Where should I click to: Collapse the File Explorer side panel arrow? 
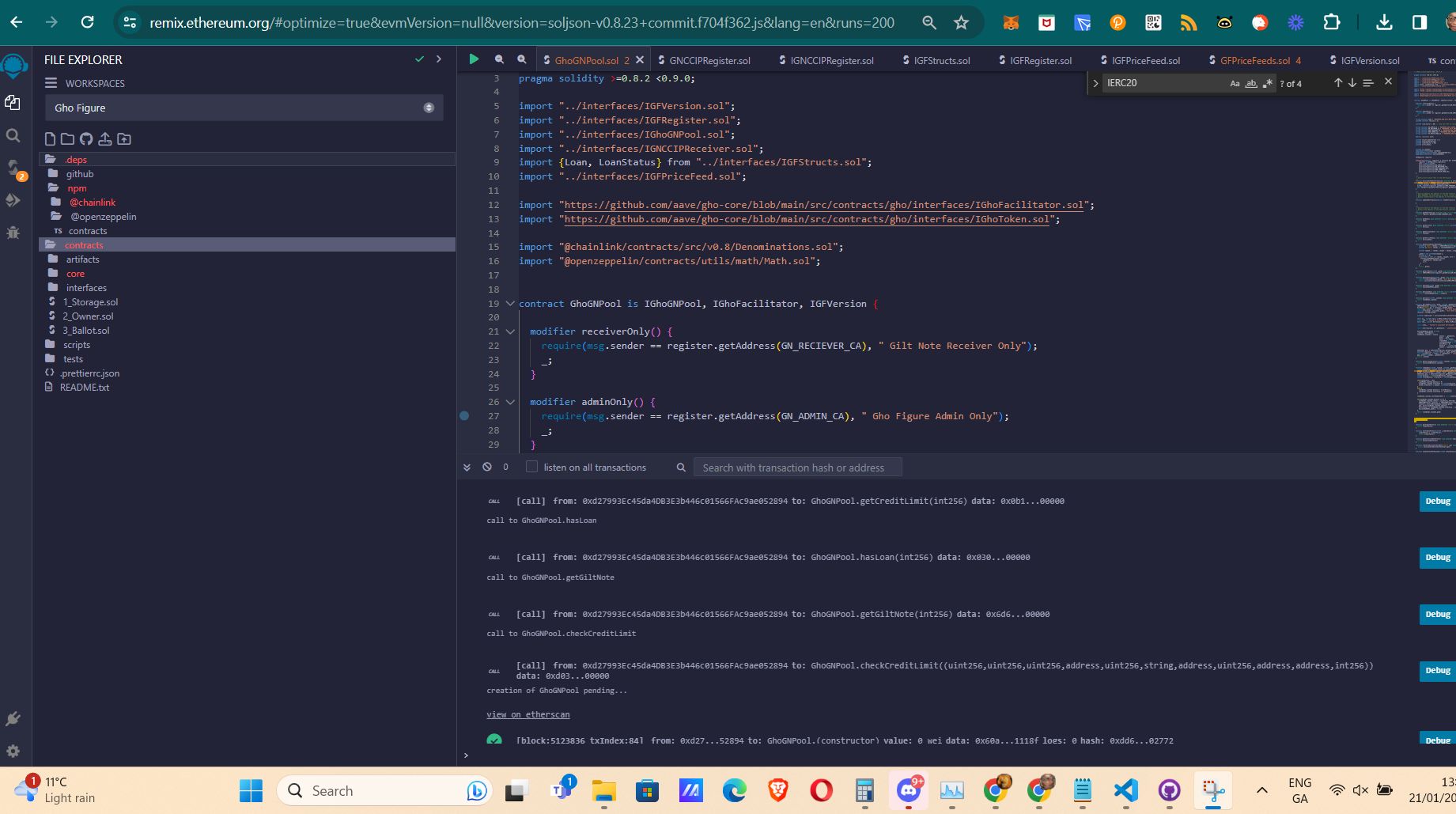point(439,59)
